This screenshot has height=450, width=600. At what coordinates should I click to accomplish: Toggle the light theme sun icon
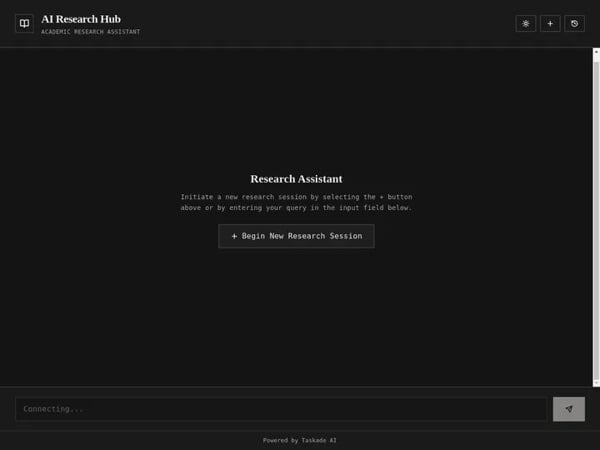tap(526, 24)
